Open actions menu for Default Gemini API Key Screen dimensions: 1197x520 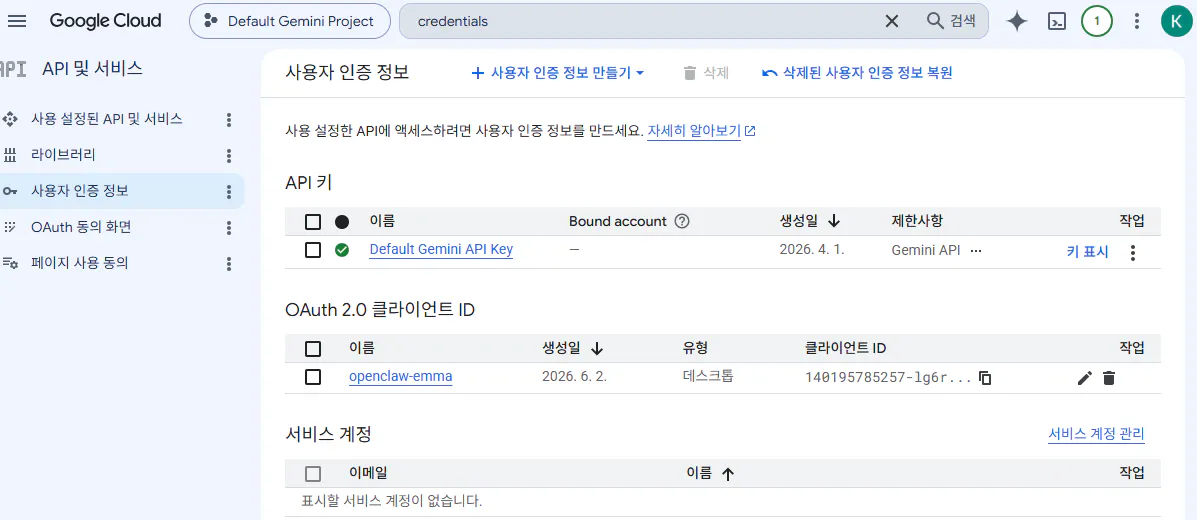coord(1133,252)
